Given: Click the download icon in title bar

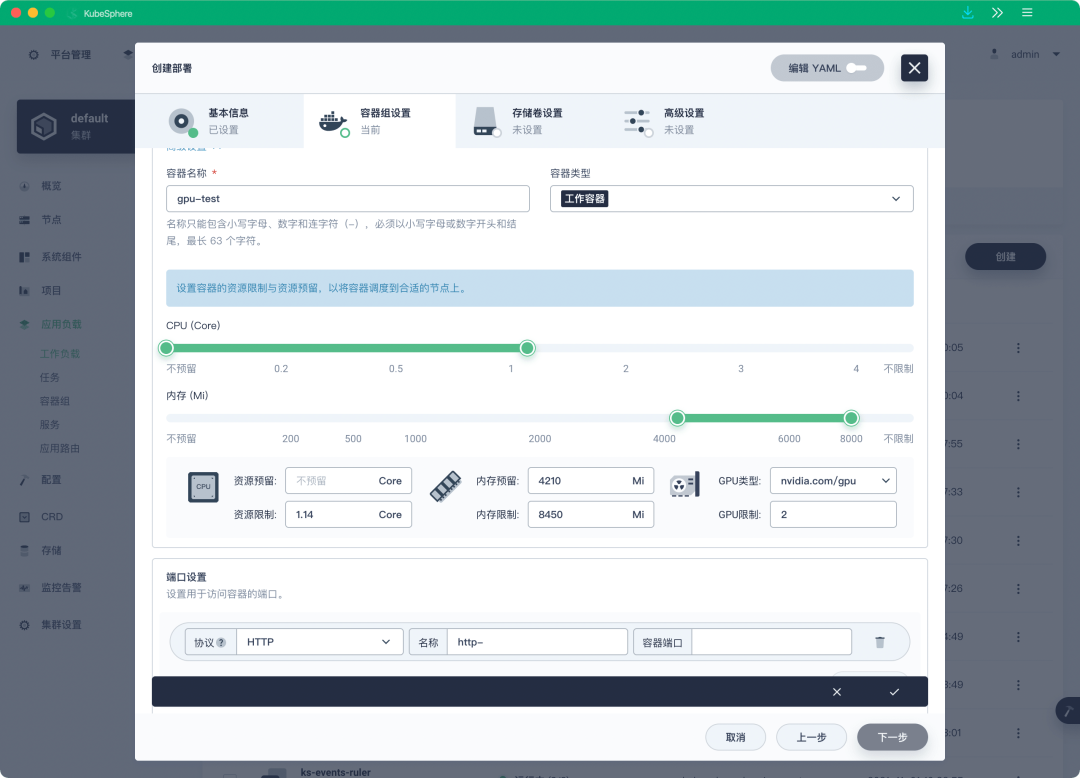Looking at the screenshot, I should [968, 12].
